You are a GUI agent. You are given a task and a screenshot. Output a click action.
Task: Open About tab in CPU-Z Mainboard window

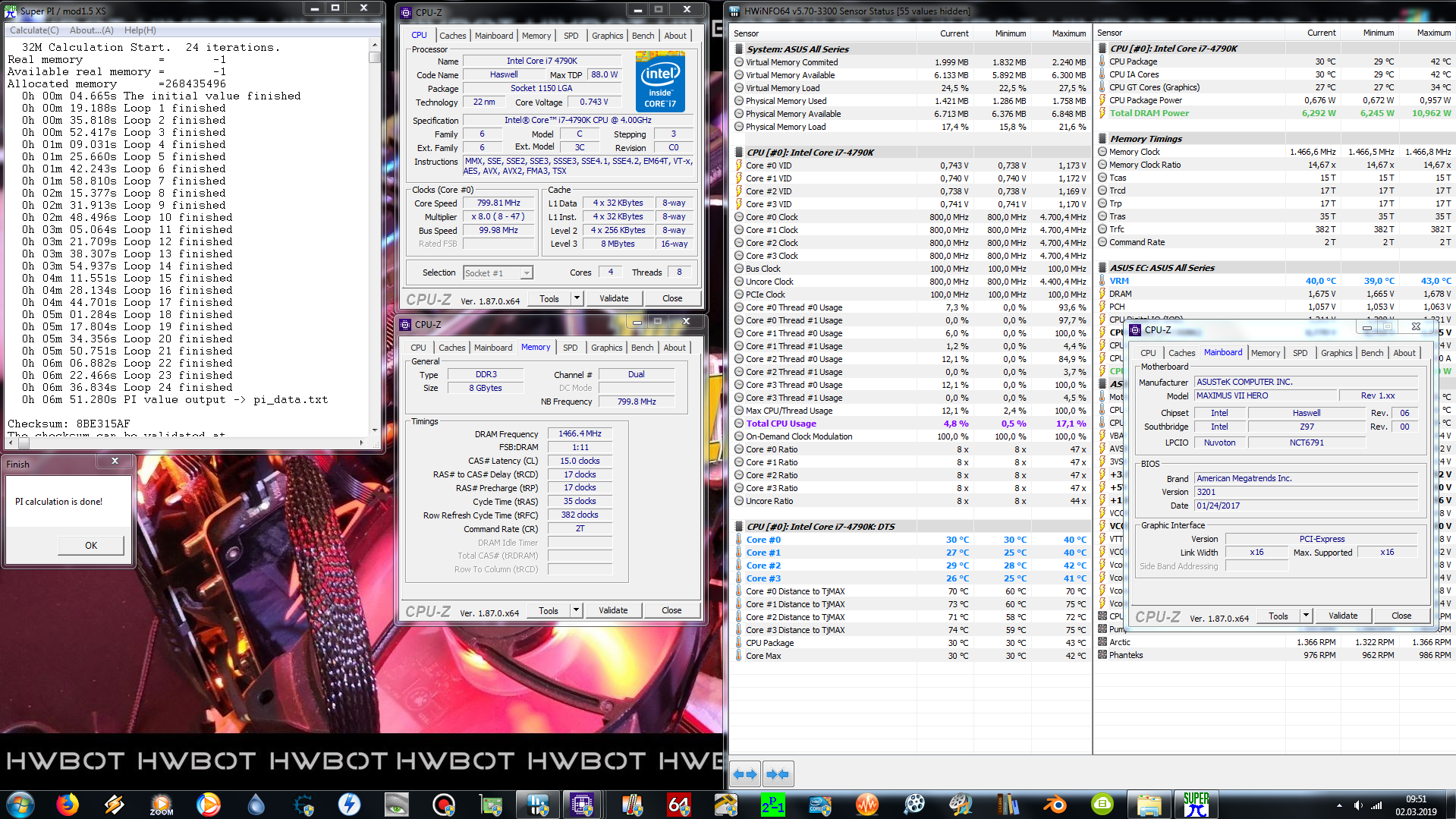(x=1404, y=353)
